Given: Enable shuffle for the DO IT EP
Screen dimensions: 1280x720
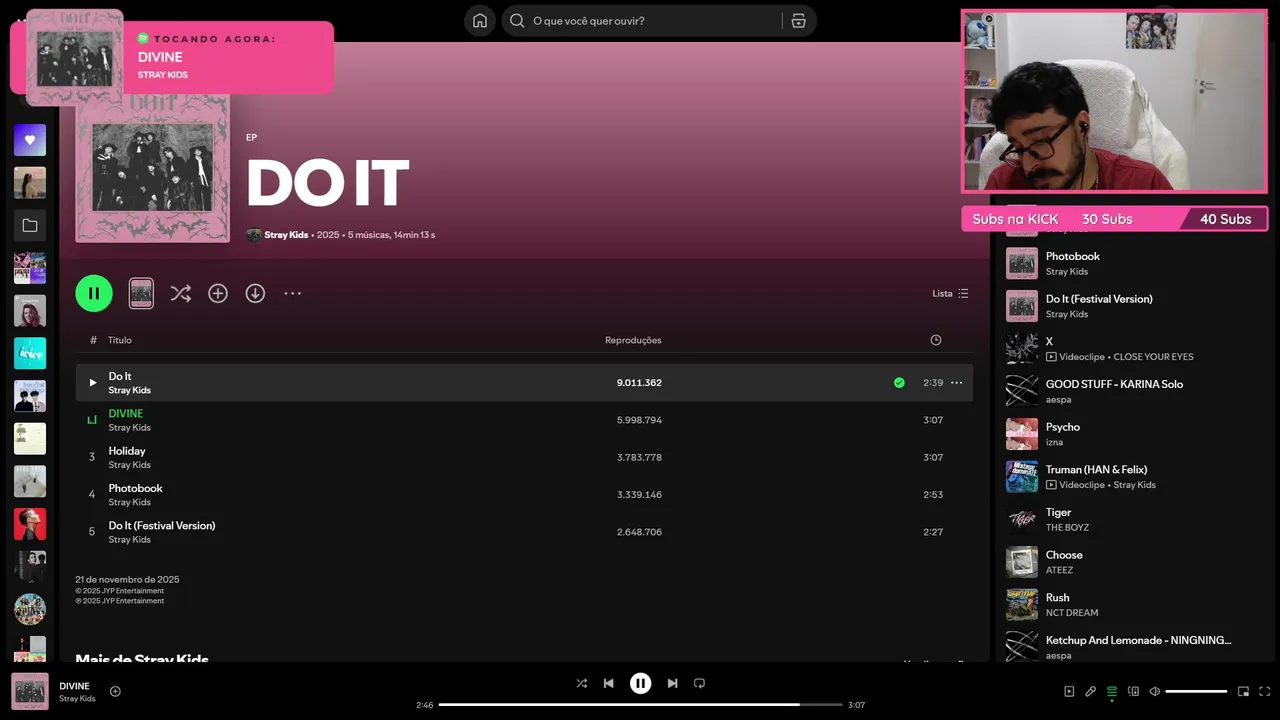Looking at the screenshot, I should [180, 293].
